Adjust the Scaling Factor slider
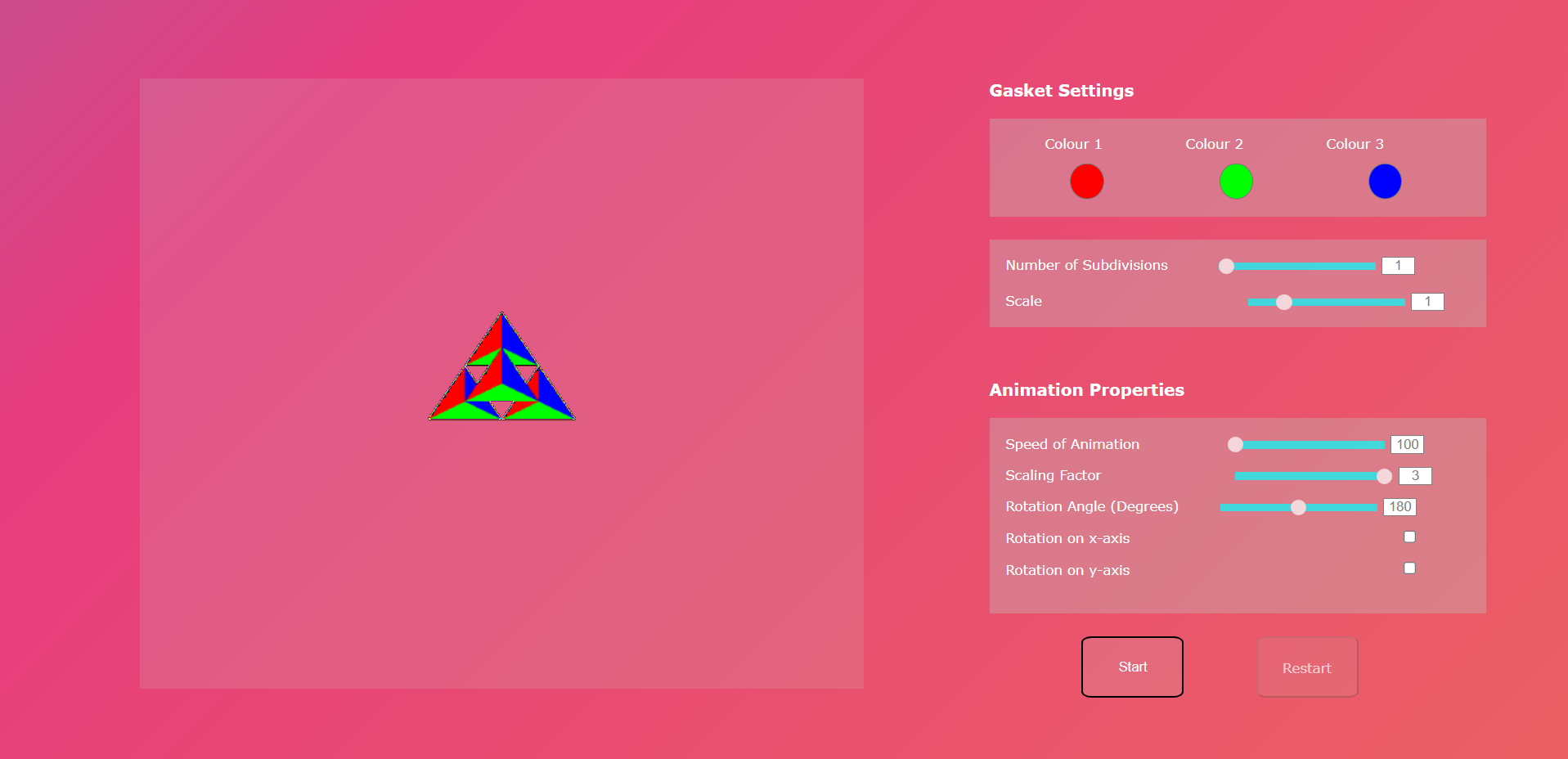Screen dimensions: 1568x759 click(1384, 475)
